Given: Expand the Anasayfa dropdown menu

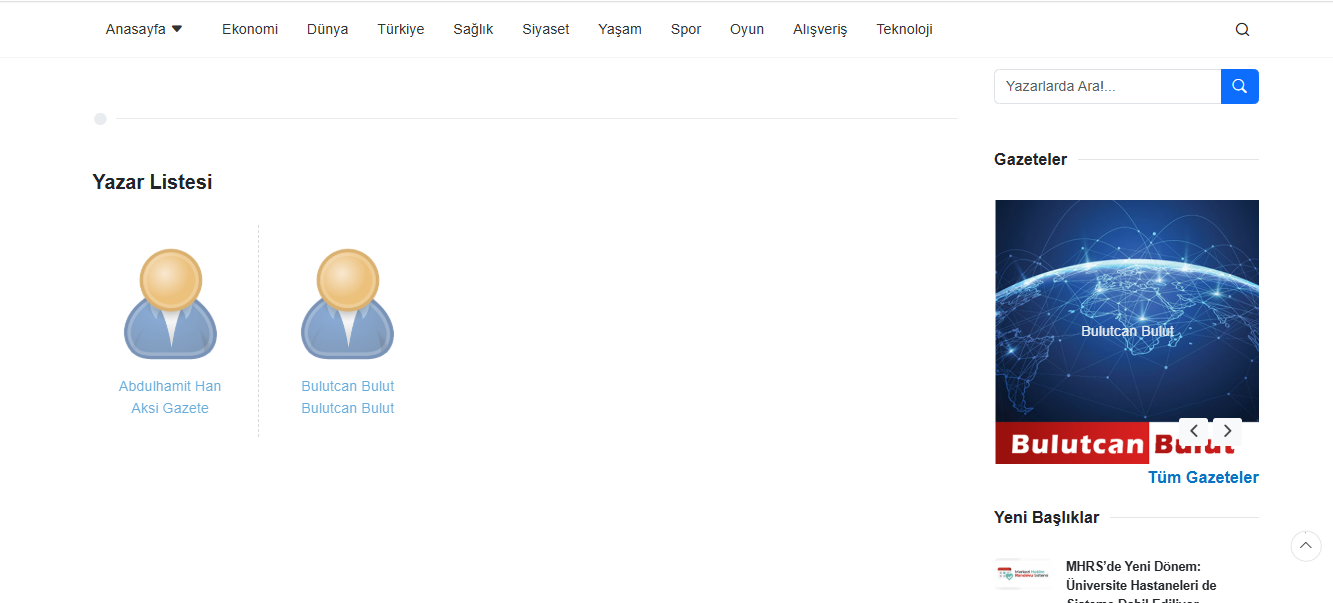Looking at the screenshot, I should (x=144, y=29).
